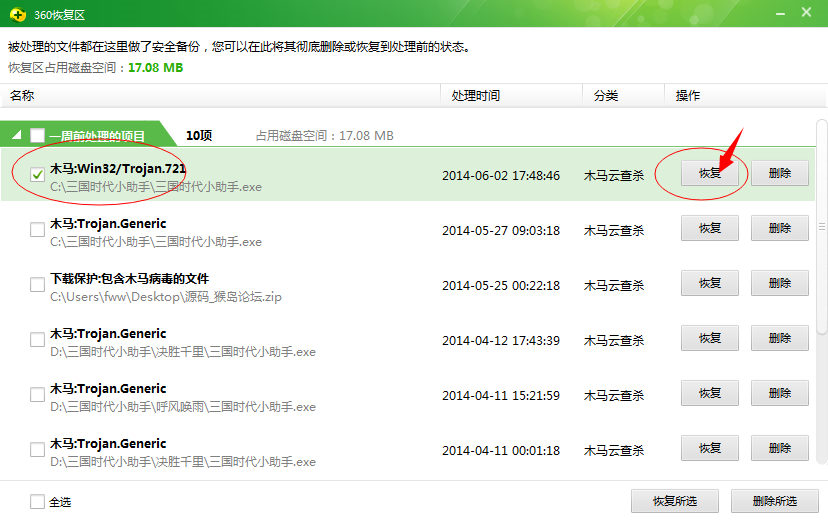Delete the entry dated 2014-04-12 17:43:39
Viewport: 828px width, 523px height.
[779, 338]
